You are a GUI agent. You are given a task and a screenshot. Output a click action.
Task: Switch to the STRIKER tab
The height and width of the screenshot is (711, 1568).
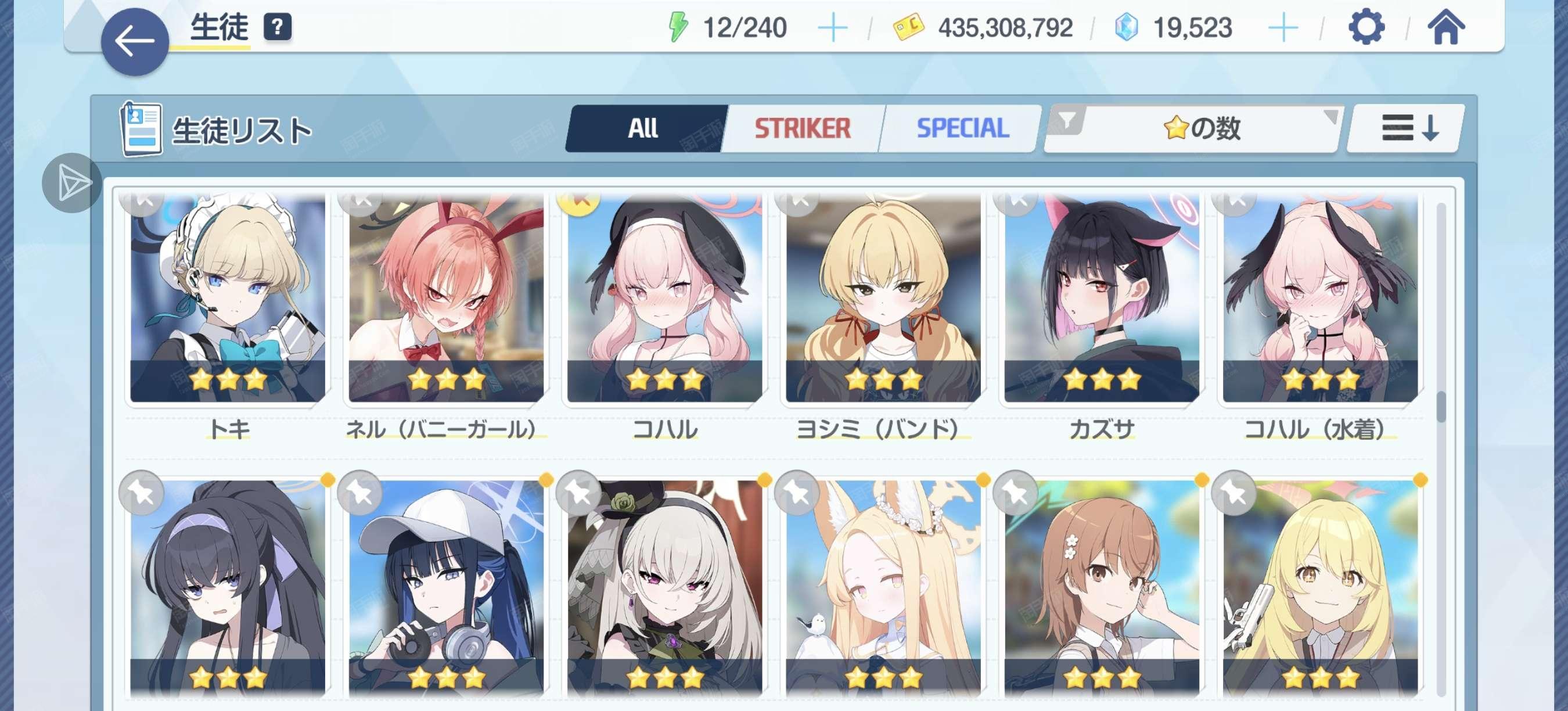pyautogui.click(x=803, y=128)
